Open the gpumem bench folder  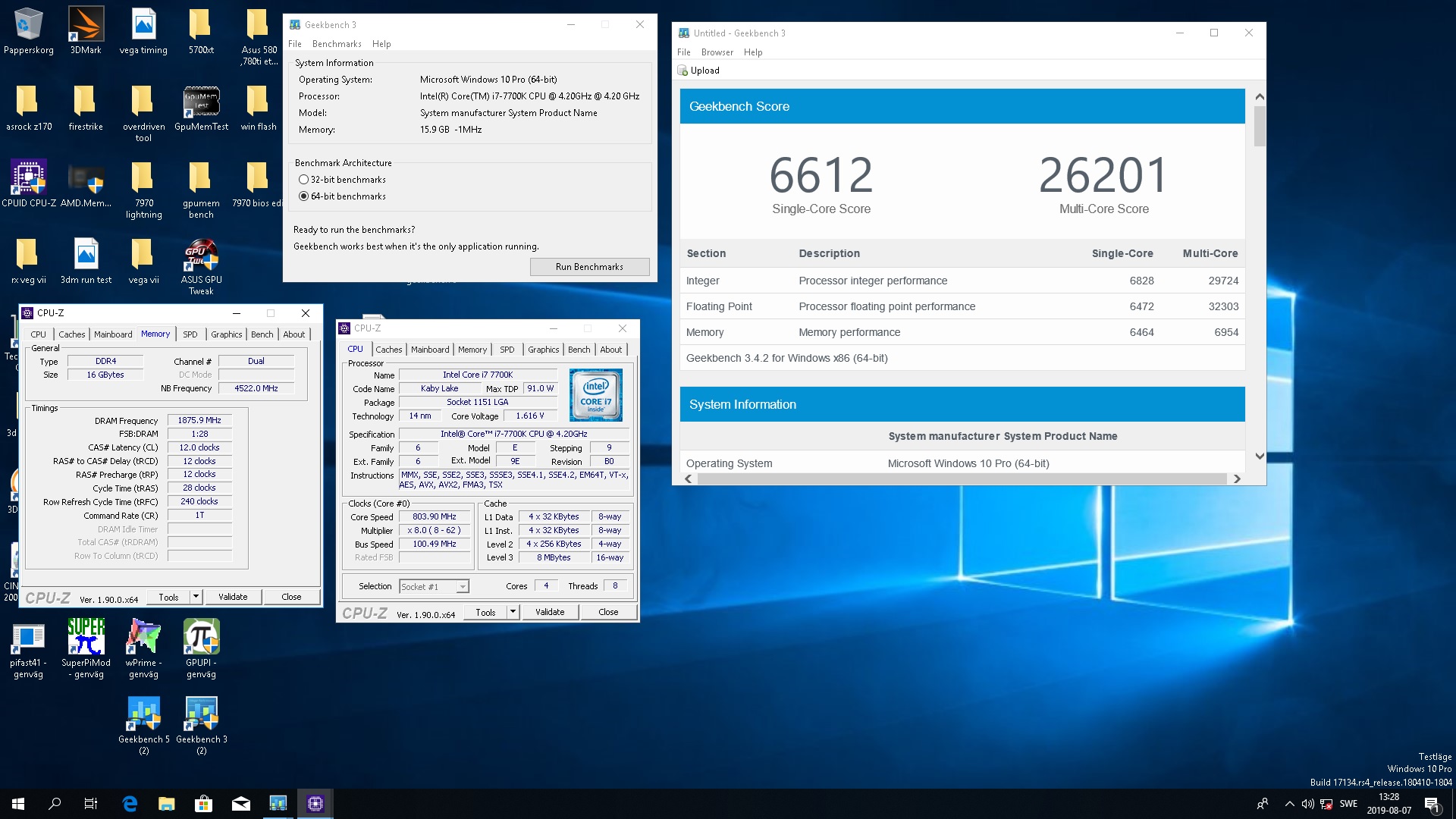(x=201, y=190)
